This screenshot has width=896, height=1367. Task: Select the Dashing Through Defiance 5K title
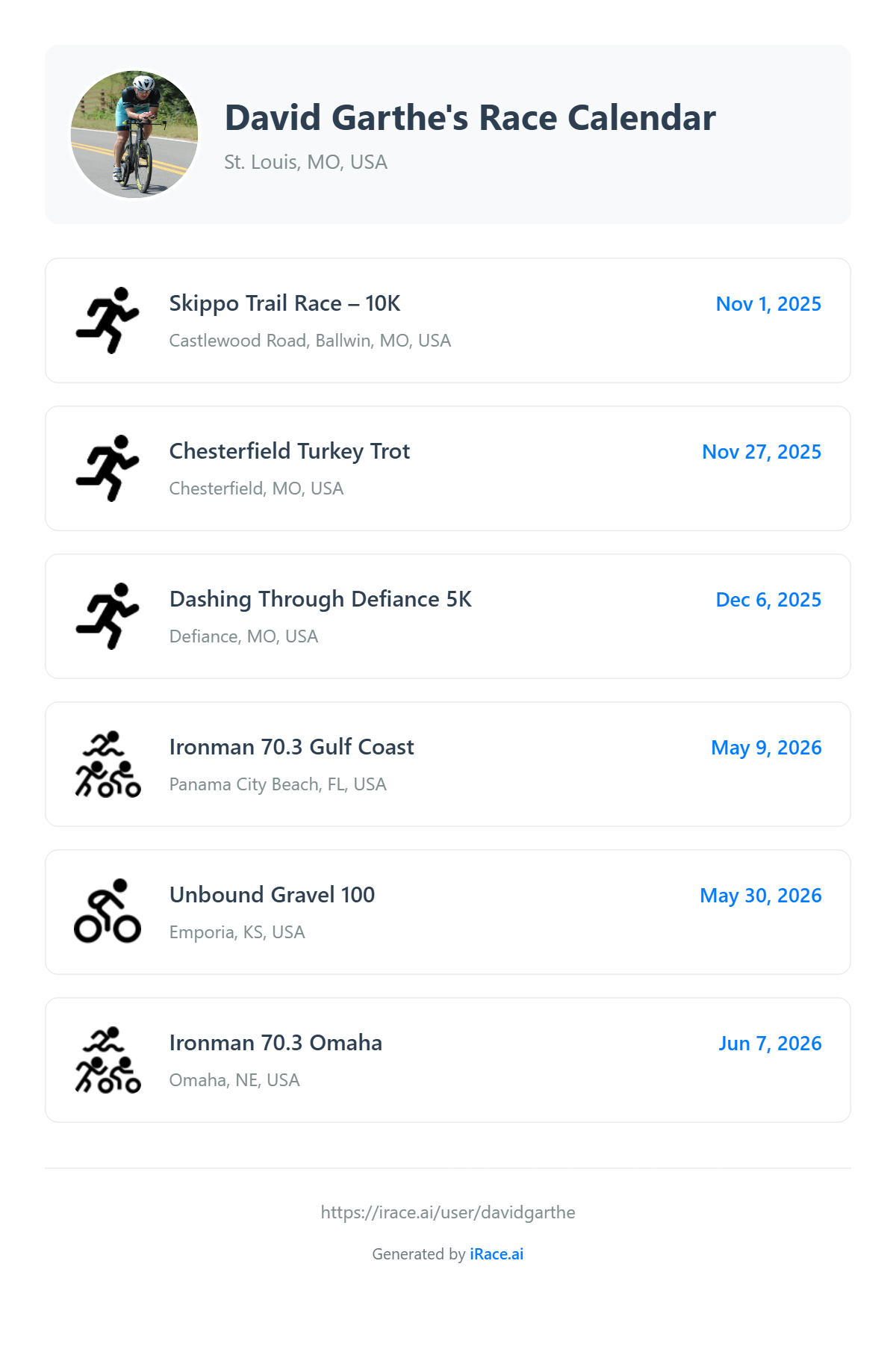[x=320, y=599]
